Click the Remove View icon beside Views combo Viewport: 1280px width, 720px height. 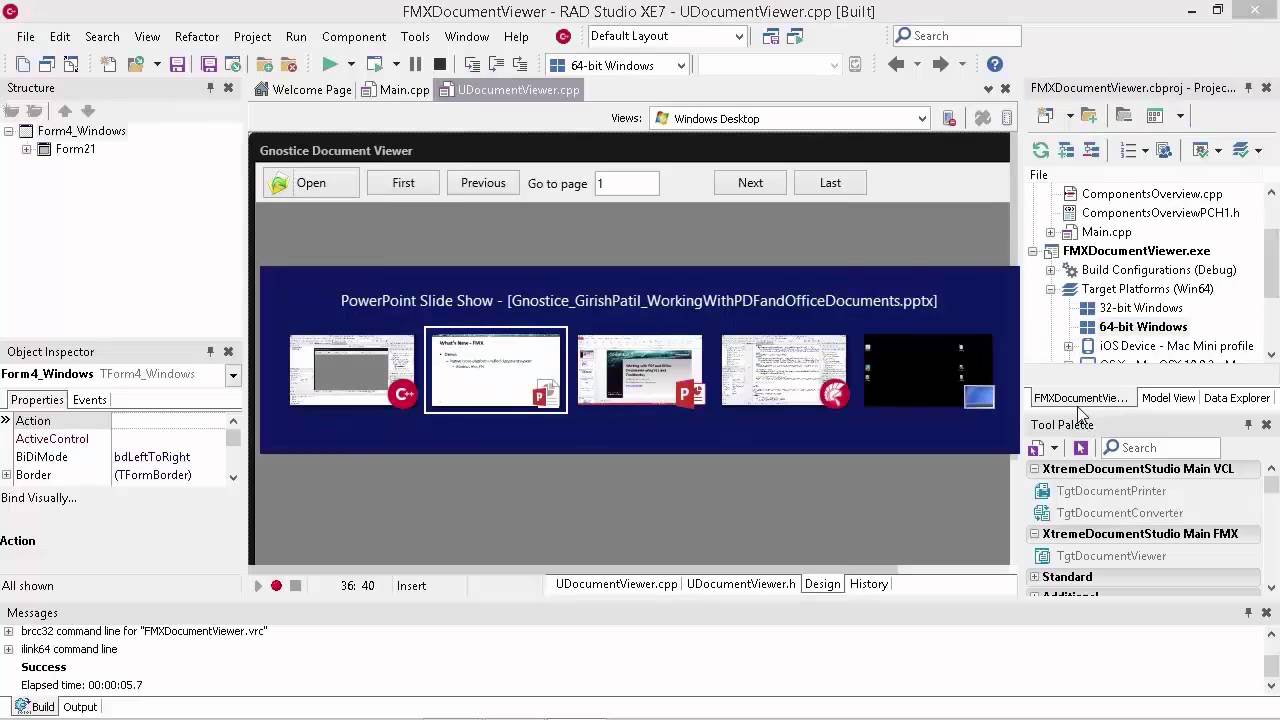point(950,118)
